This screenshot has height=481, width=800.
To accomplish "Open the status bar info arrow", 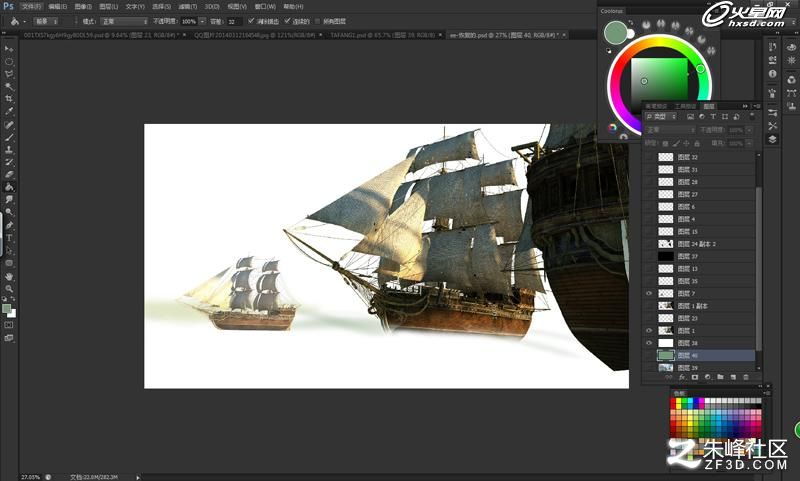I will pyautogui.click(x=138, y=477).
